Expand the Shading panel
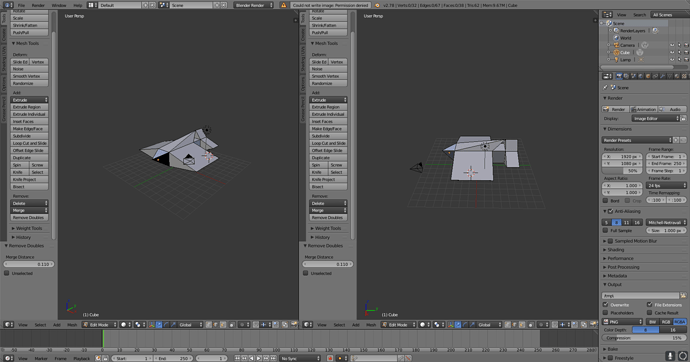 pos(615,250)
